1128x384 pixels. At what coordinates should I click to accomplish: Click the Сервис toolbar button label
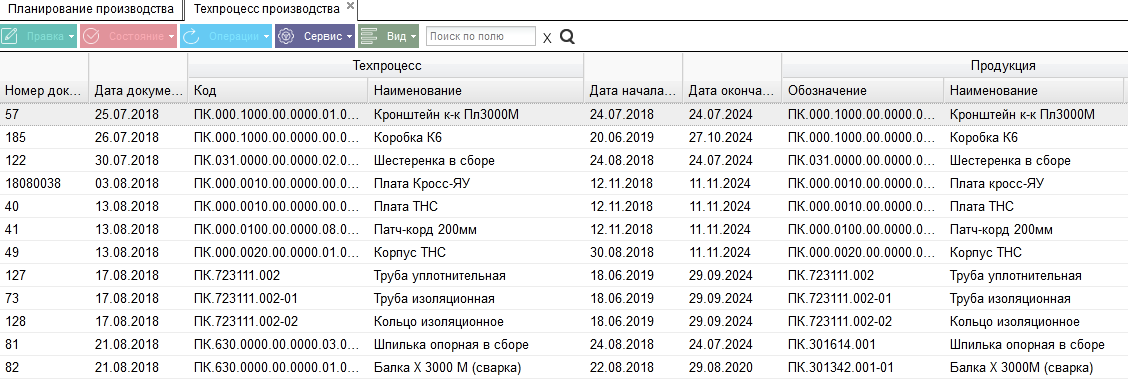point(323,36)
